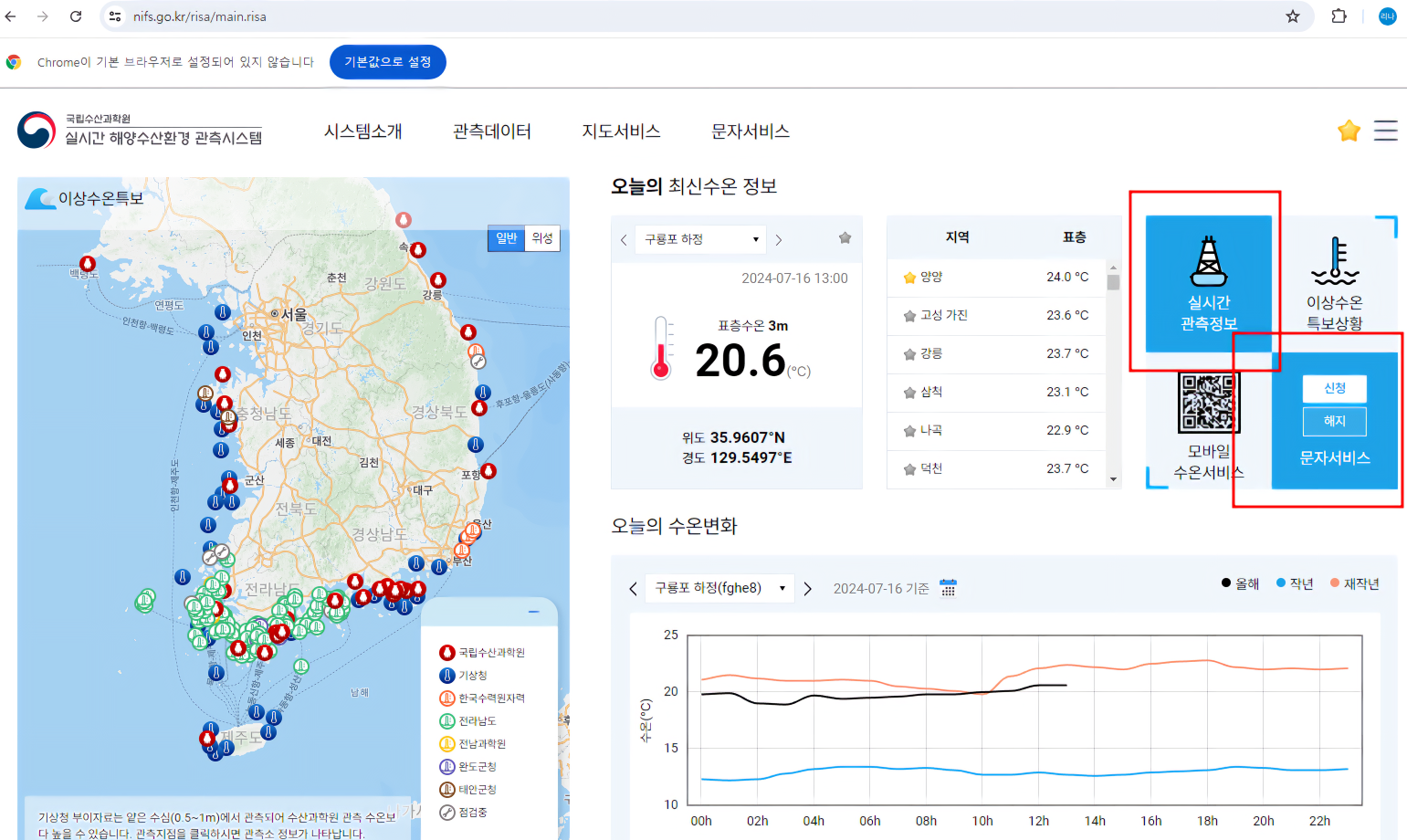This screenshot has height=840, width=1407.
Task: Filter legend by 전라남도
Action: [x=467, y=721]
